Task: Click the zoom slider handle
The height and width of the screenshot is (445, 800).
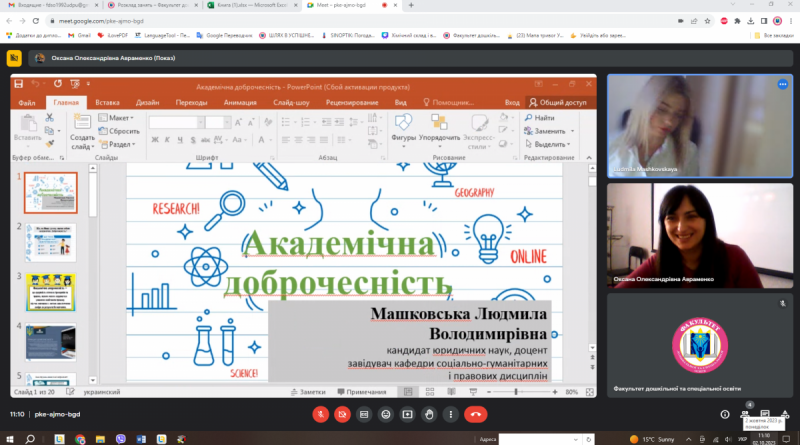Action: [516, 392]
